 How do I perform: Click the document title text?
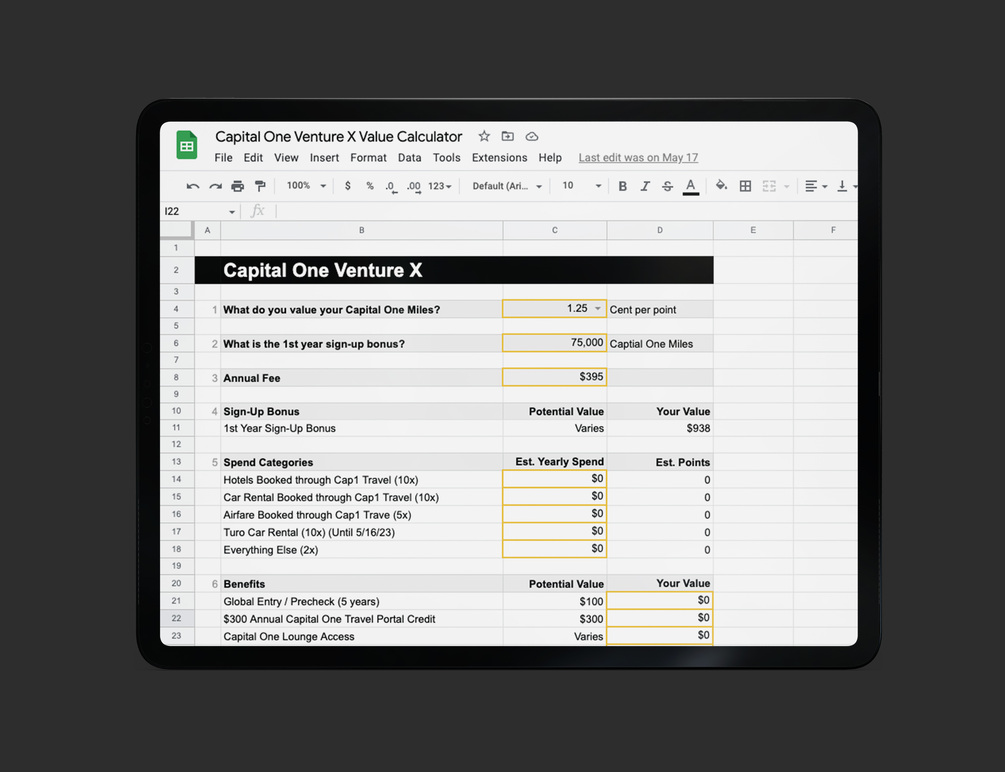[x=338, y=137]
